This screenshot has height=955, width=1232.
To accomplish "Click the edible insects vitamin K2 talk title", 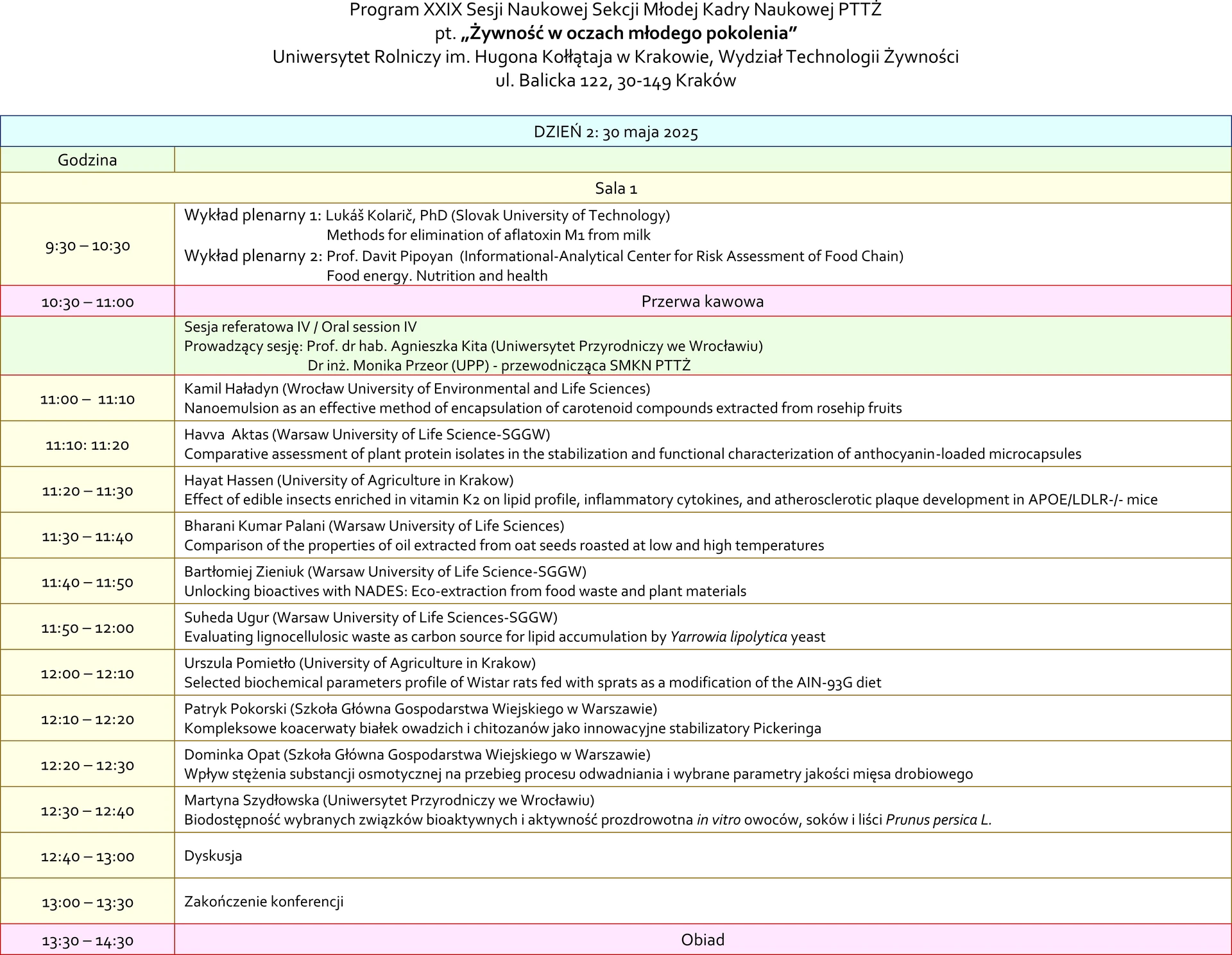I will pos(671,499).
